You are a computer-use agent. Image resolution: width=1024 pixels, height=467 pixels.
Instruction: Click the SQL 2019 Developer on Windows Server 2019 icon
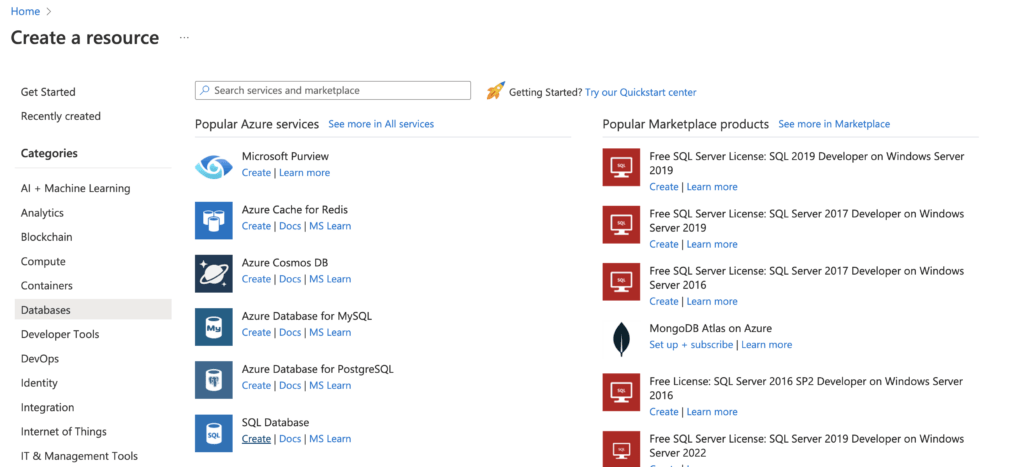(x=621, y=167)
